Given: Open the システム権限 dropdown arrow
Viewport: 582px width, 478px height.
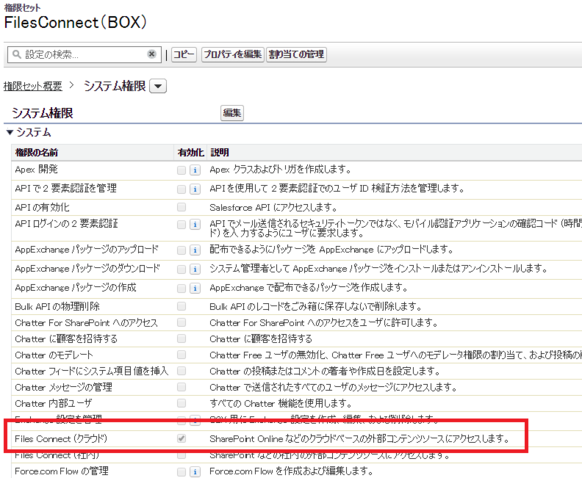Looking at the screenshot, I should coord(158,86).
